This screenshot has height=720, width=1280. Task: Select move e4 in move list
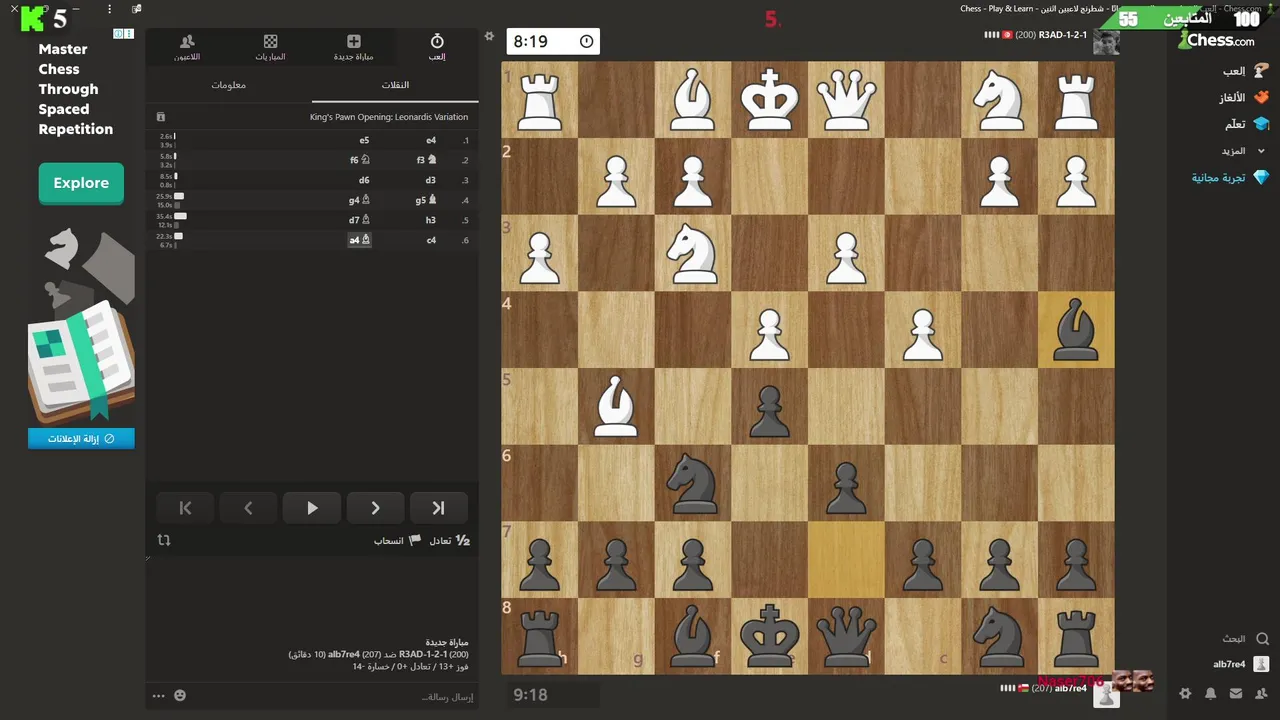coord(431,141)
